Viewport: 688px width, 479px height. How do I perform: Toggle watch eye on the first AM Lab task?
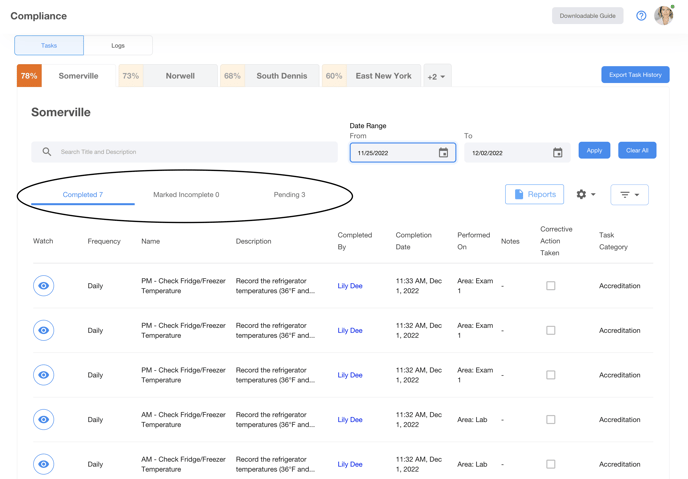(x=43, y=420)
